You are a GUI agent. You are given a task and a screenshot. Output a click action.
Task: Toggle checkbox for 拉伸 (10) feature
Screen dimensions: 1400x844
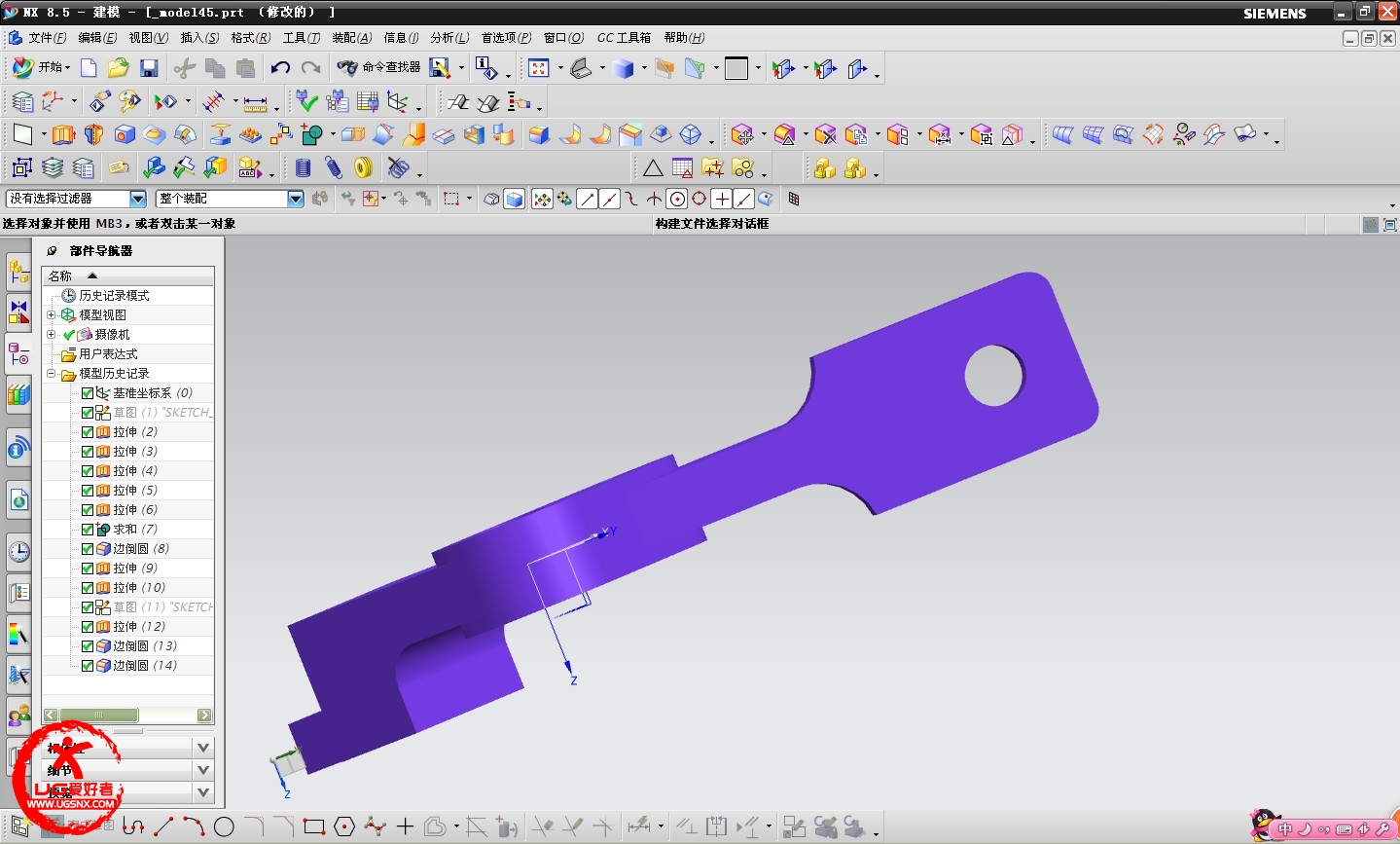(88, 588)
